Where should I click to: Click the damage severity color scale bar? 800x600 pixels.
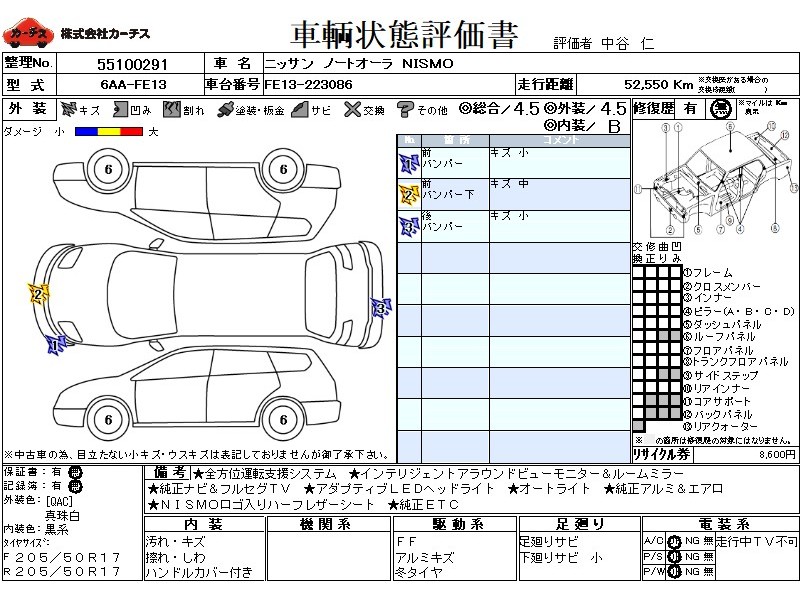point(108,131)
